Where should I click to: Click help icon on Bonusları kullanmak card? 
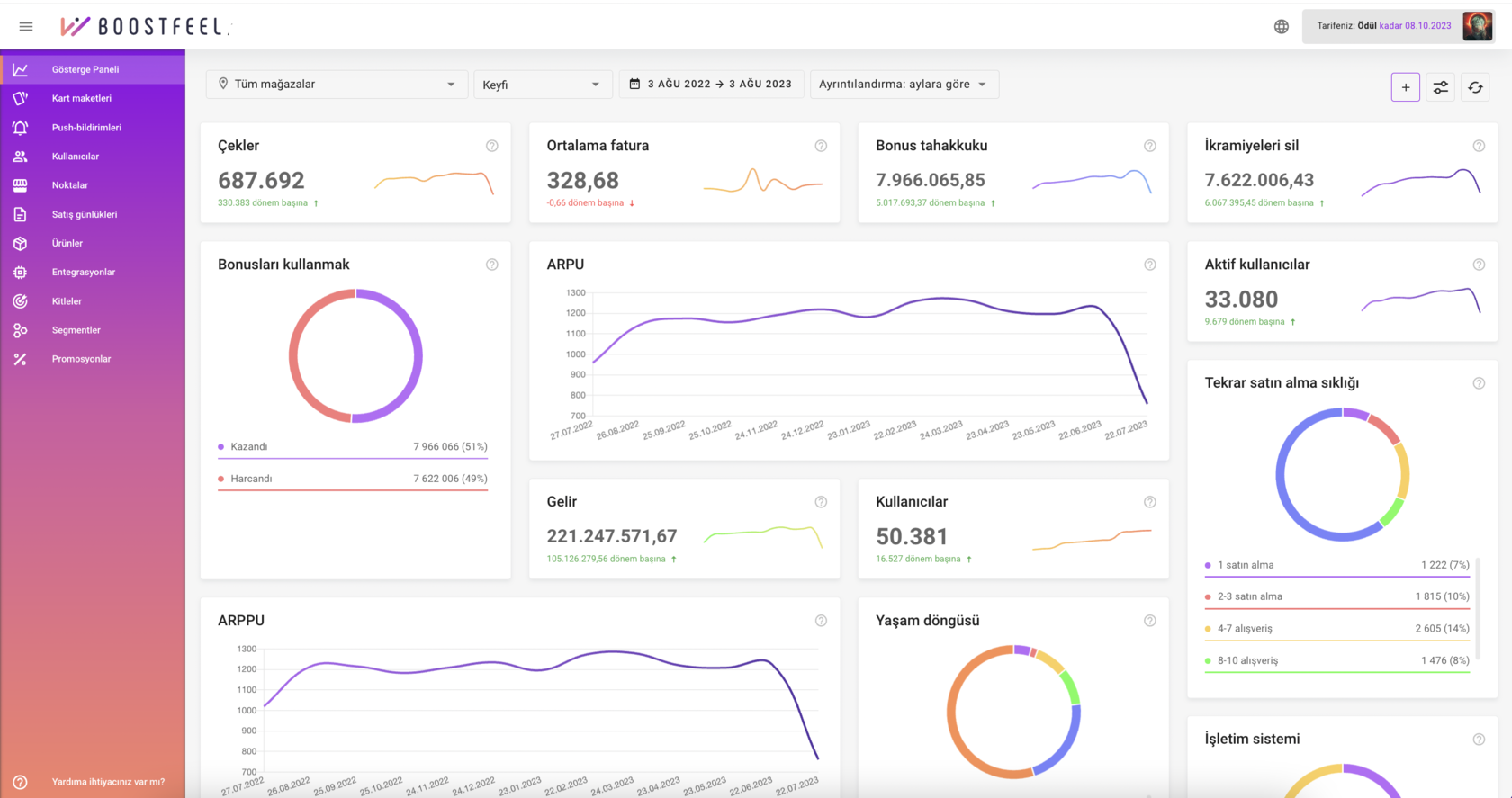tap(492, 265)
